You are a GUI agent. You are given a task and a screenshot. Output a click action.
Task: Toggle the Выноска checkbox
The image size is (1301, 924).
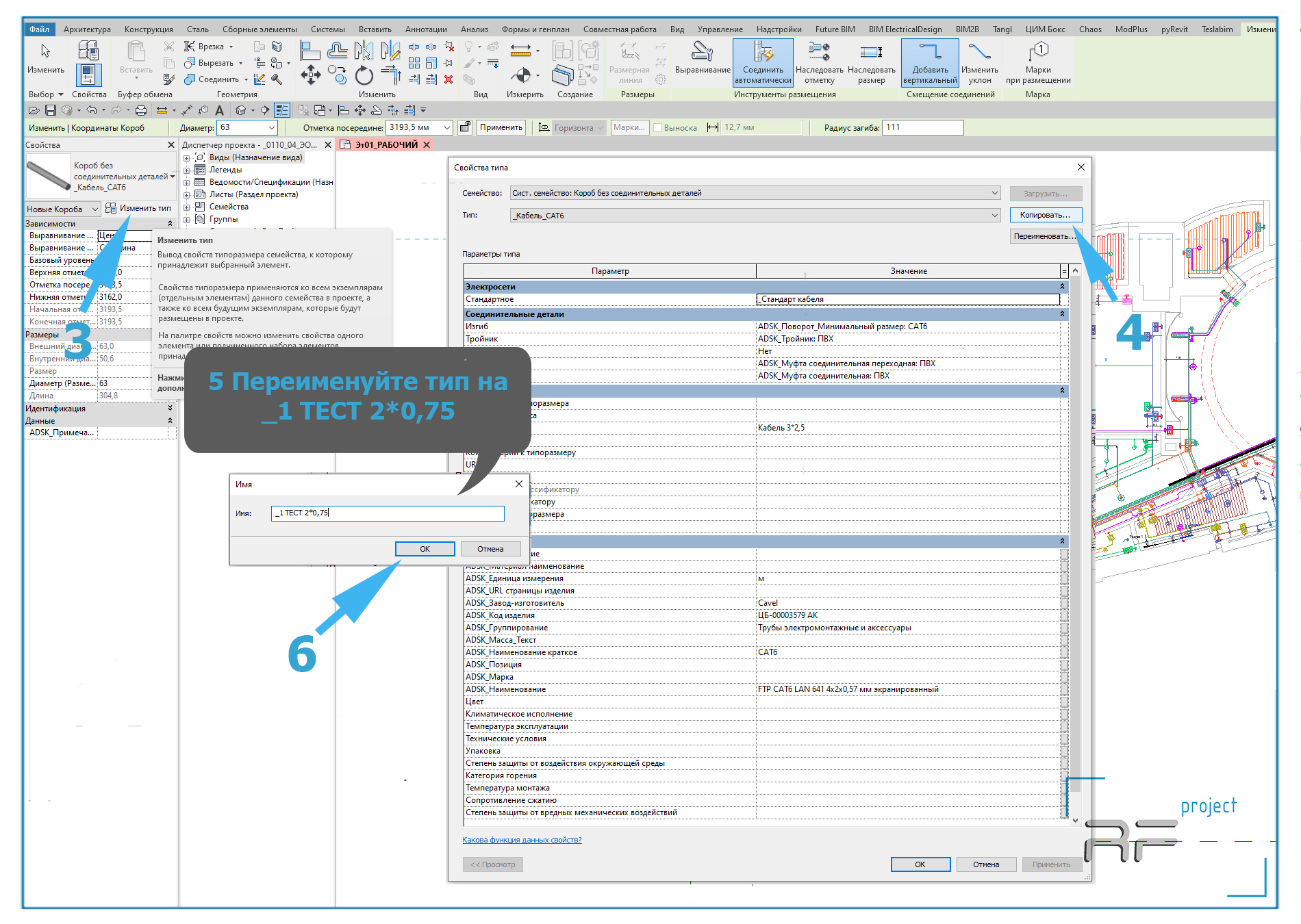(658, 128)
